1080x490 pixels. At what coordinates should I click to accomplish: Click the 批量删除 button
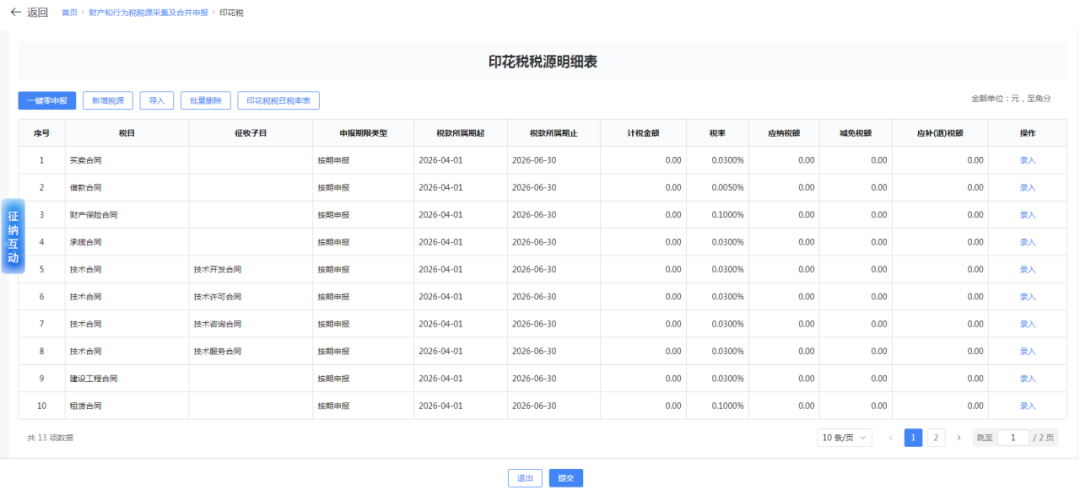205,101
